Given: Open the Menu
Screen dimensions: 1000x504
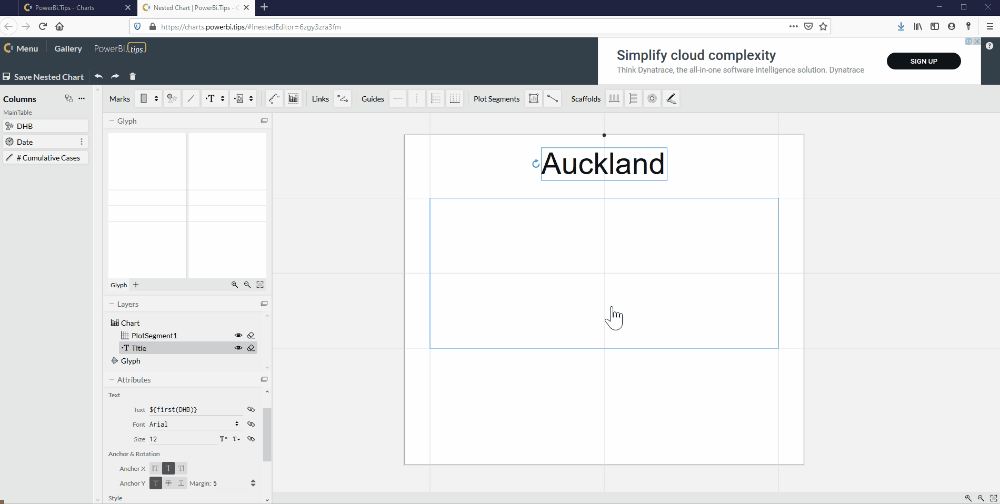Looking at the screenshot, I should tap(21, 48).
